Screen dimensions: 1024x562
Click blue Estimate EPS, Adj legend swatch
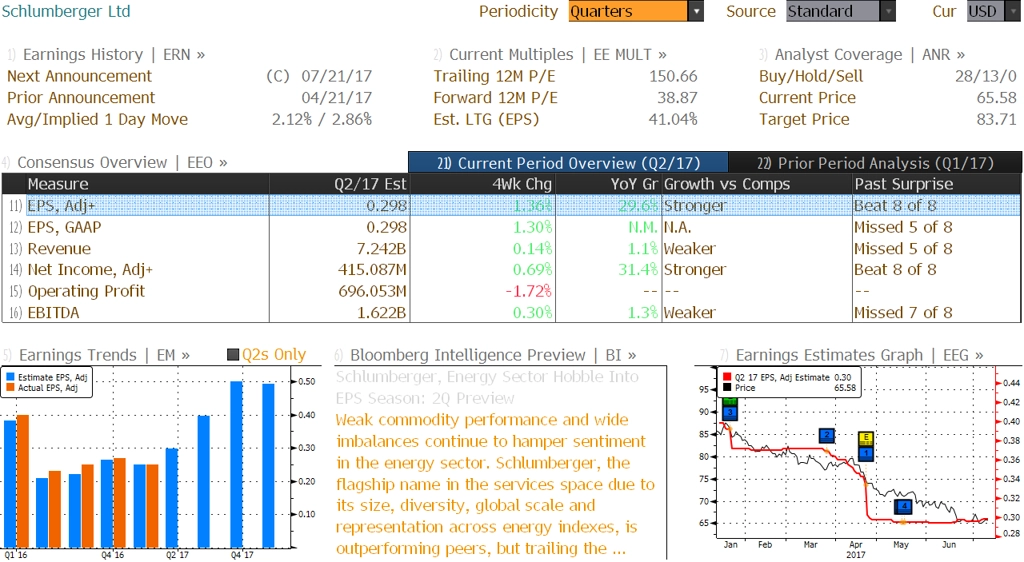click(x=10, y=377)
